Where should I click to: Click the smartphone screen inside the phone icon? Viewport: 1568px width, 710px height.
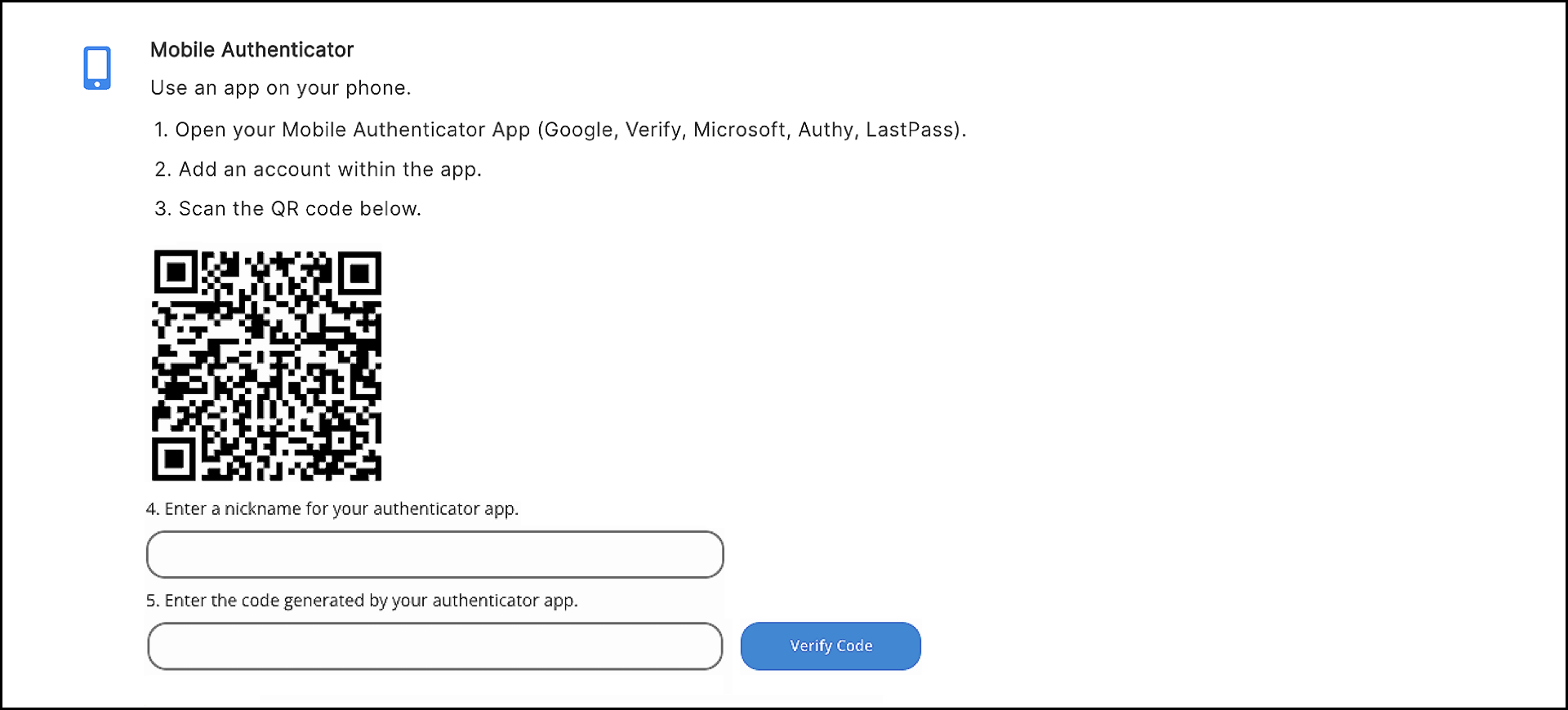96,65
